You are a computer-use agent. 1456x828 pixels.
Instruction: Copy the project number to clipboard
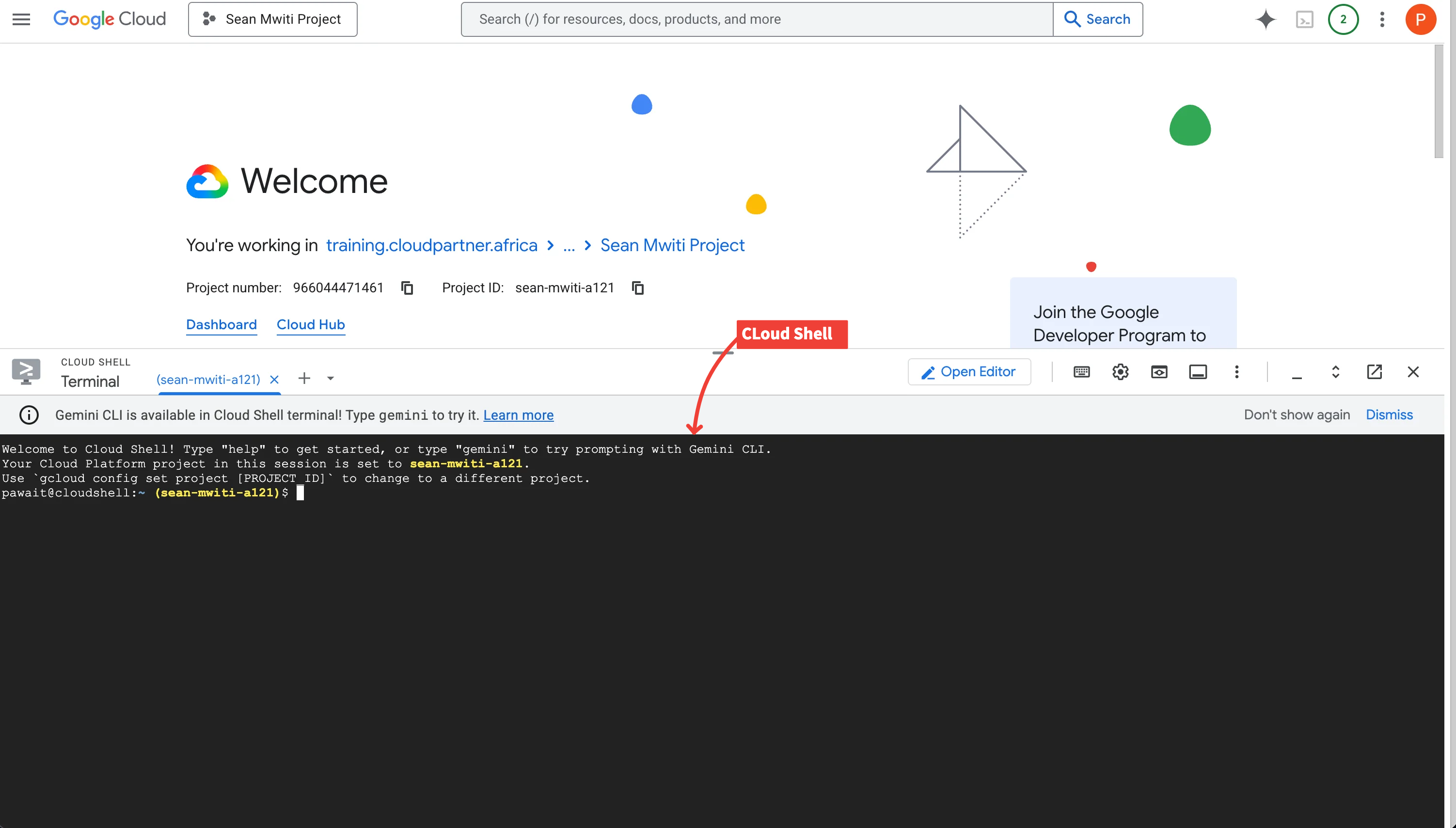pos(407,288)
